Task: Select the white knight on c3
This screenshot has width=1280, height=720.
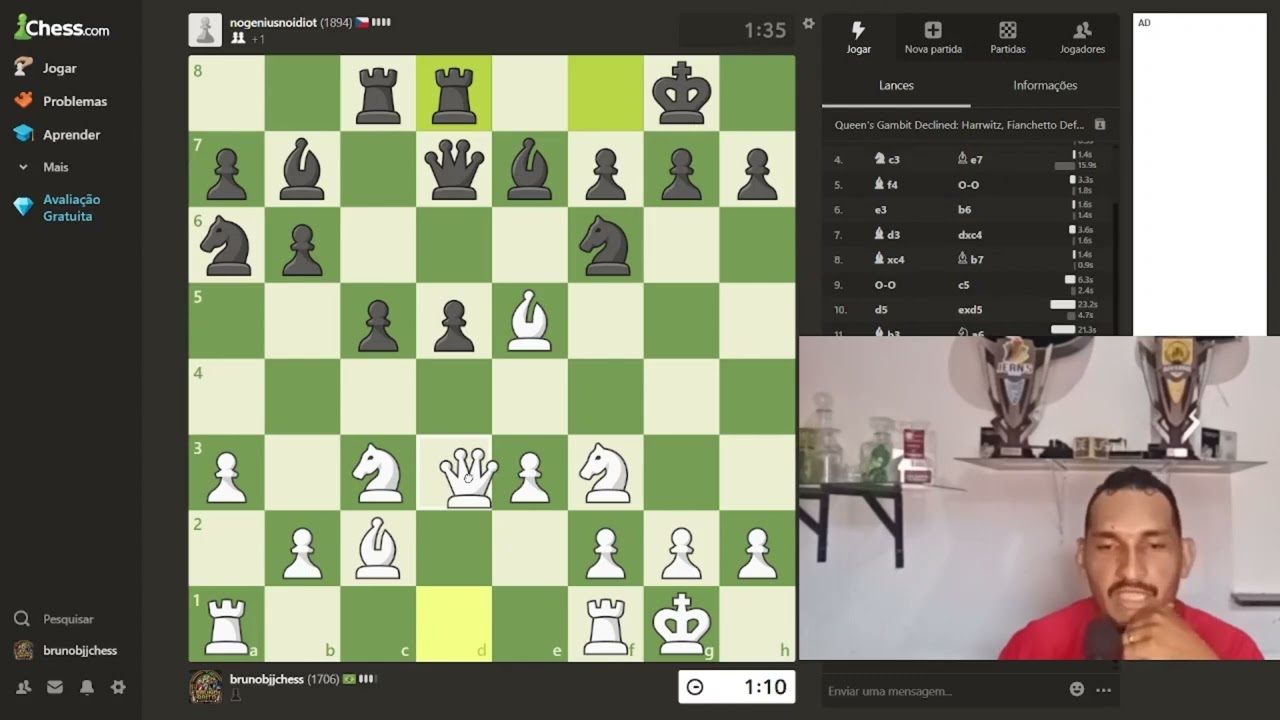Action: click(378, 472)
